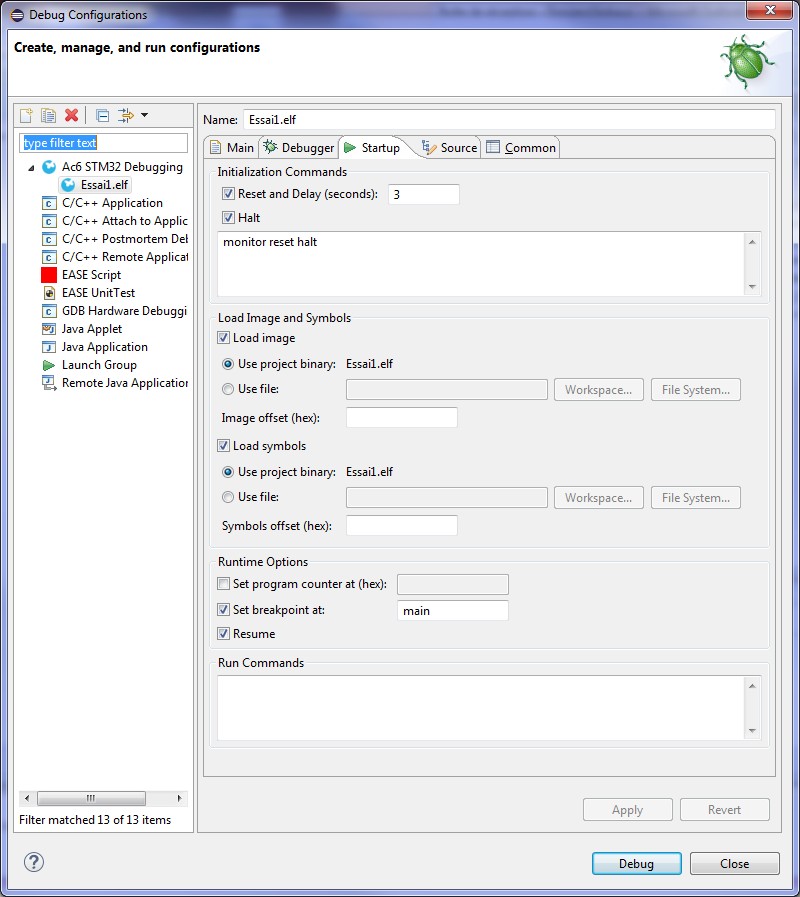Select Launch Group configuration type
The image size is (800, 897).
pyautogui.click(x=99, y=365)
